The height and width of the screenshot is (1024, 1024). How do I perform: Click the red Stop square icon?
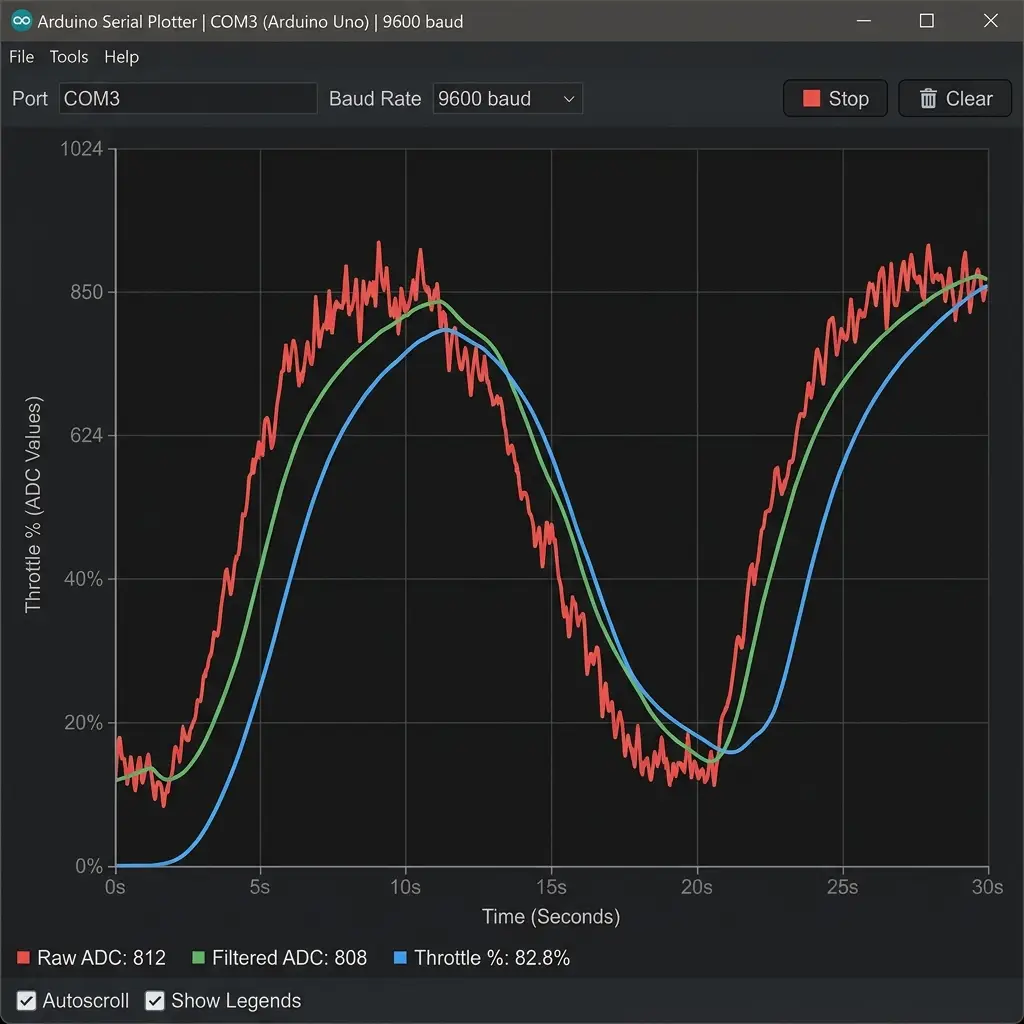point(811,99)
